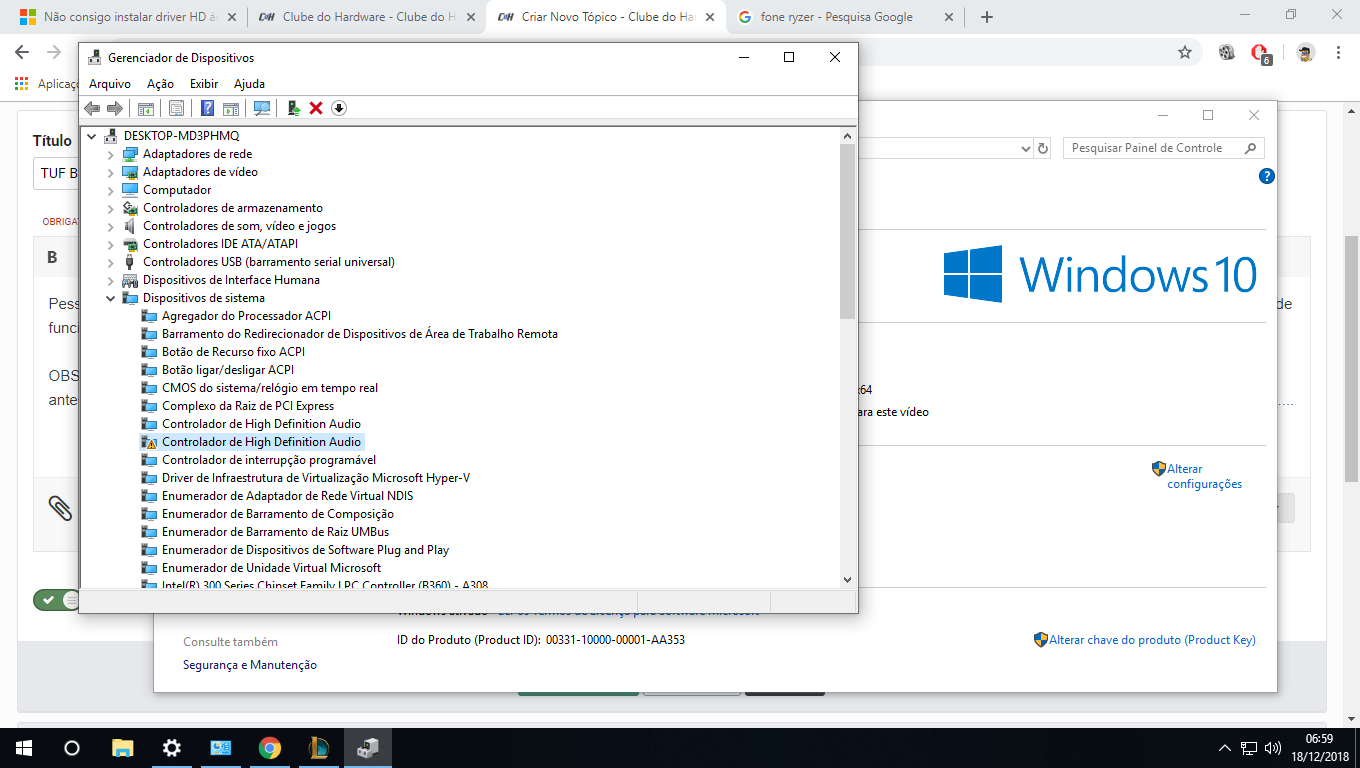The height and width of the screenshot is (768, 1360).
Task: Expand Adaptadores de rede
Action: 110,154
